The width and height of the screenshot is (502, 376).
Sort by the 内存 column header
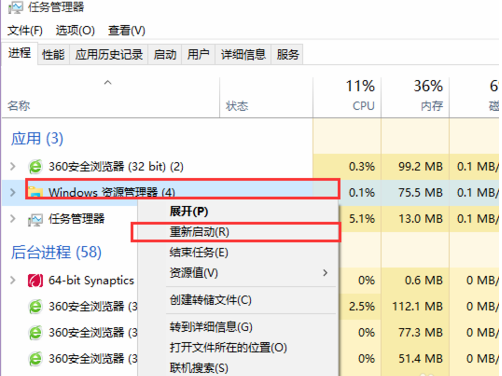coord(415,97)
